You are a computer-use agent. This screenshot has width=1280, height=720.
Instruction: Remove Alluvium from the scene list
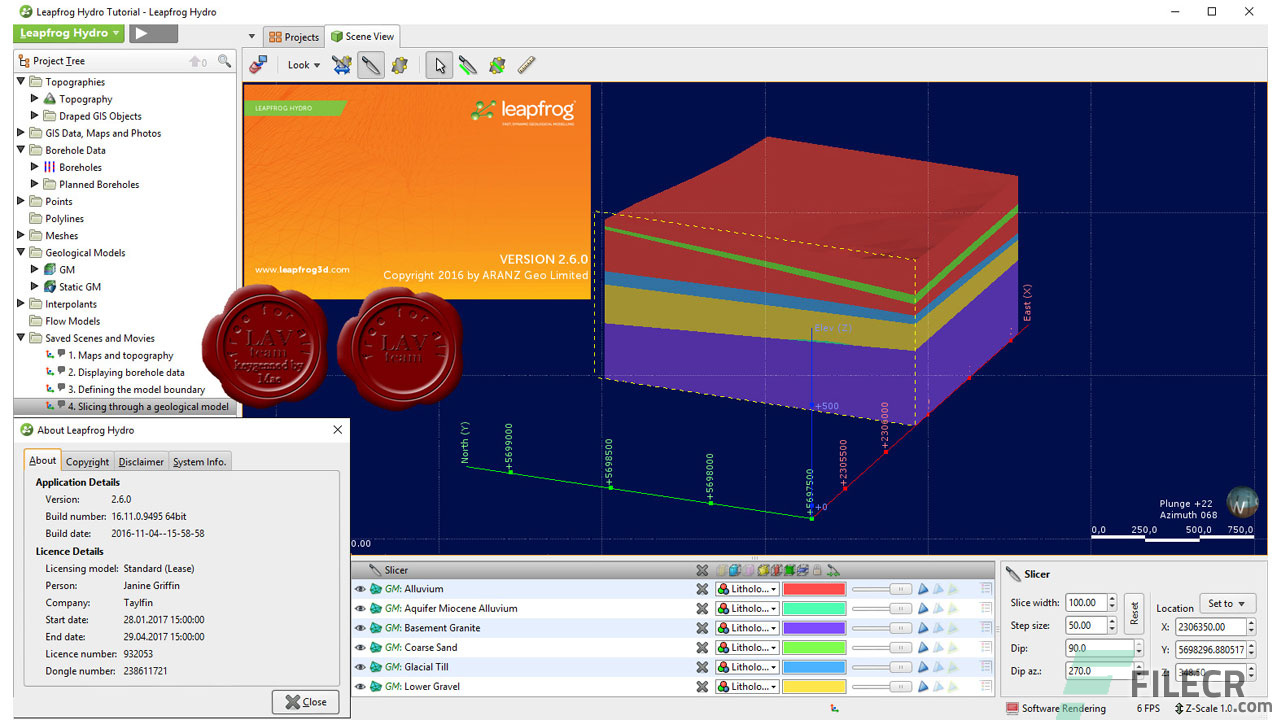[702, 589]
